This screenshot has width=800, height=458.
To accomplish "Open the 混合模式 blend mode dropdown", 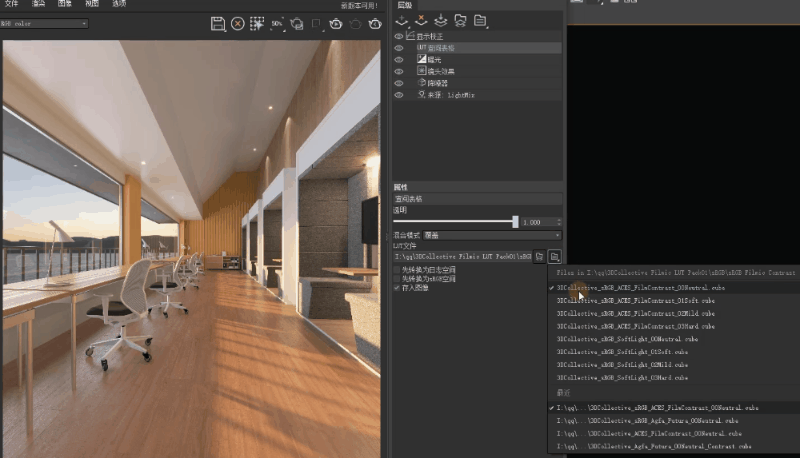I will point(478,236).
